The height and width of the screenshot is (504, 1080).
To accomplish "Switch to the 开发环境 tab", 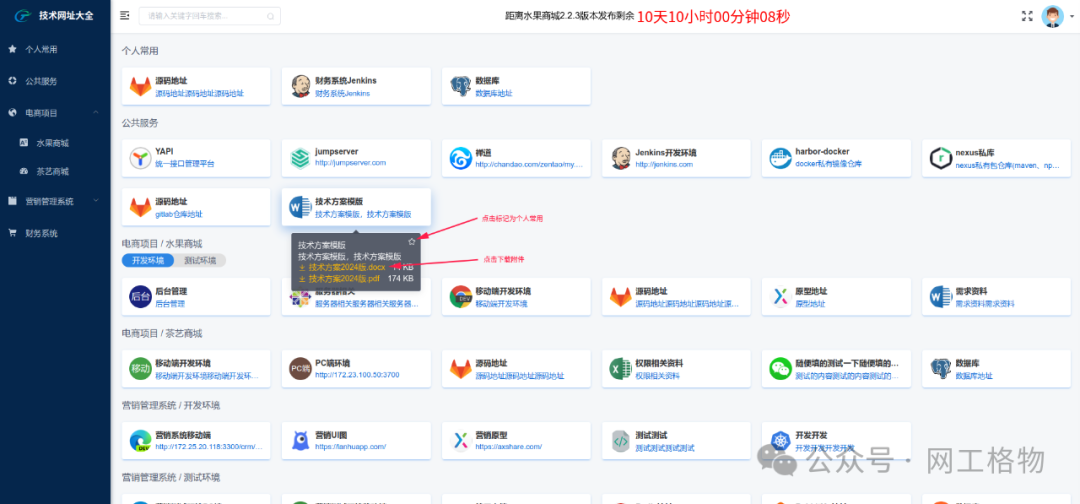I will (x=150, y=260).
